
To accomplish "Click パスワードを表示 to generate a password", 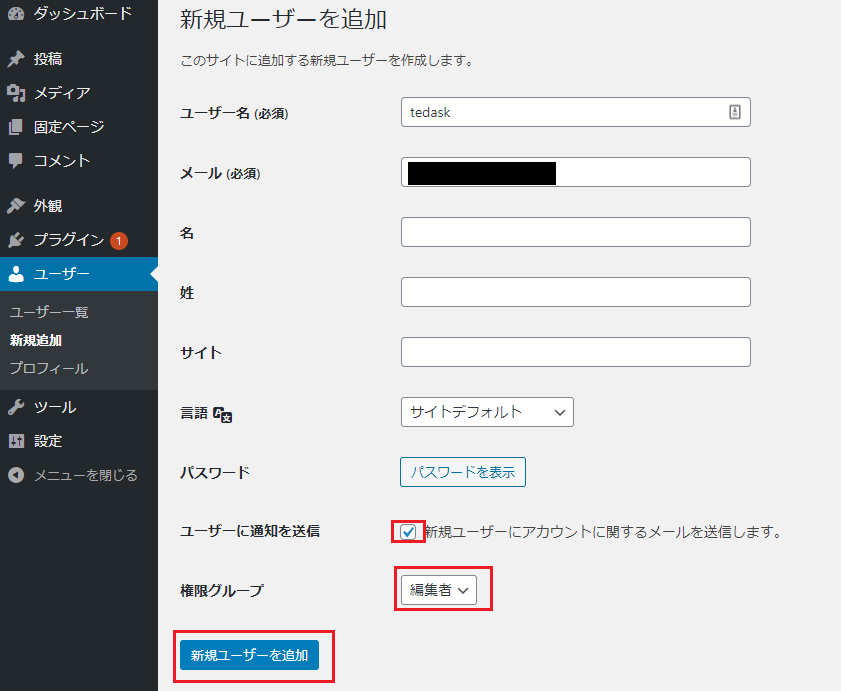I will (462, 471).
